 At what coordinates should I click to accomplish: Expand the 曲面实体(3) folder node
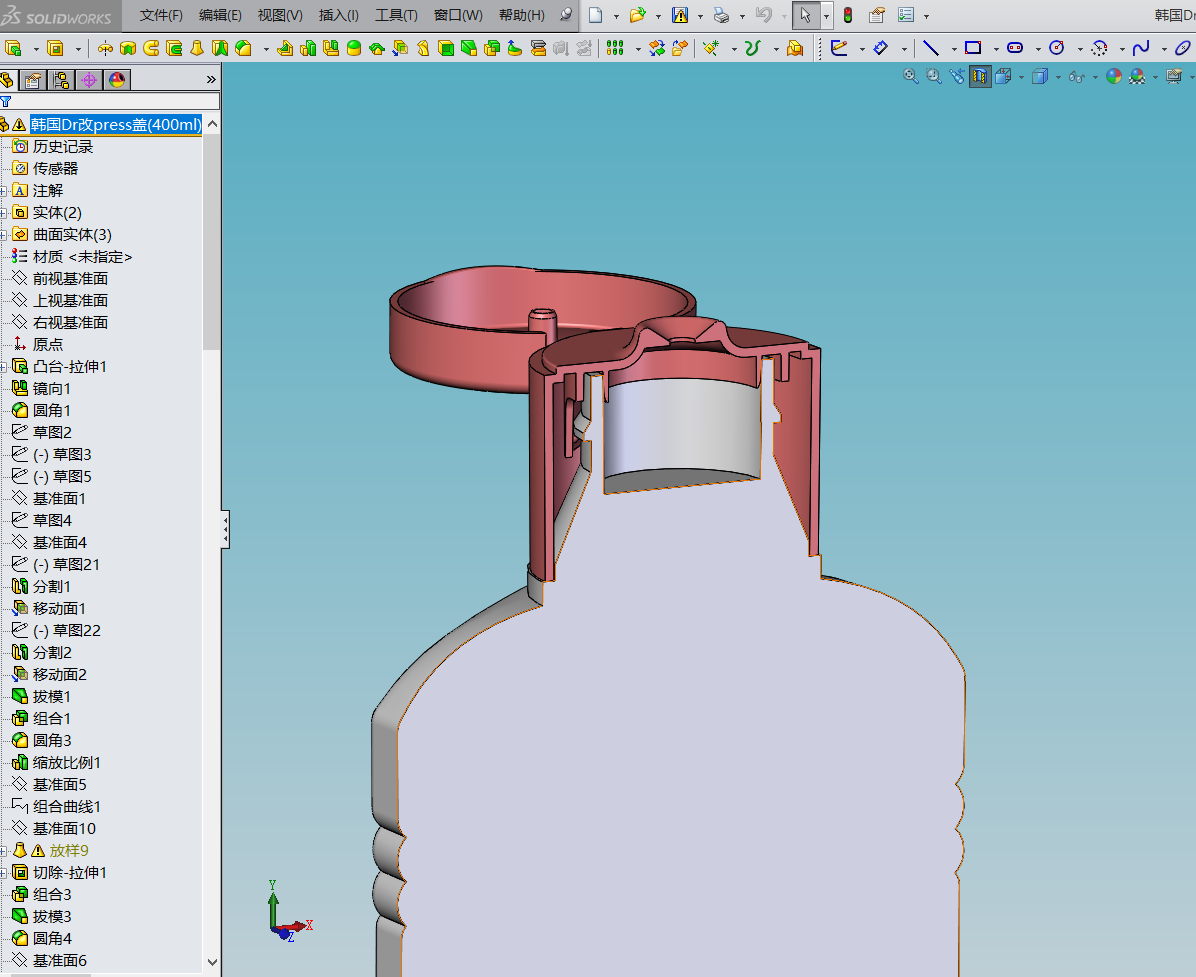click(4, 235)
